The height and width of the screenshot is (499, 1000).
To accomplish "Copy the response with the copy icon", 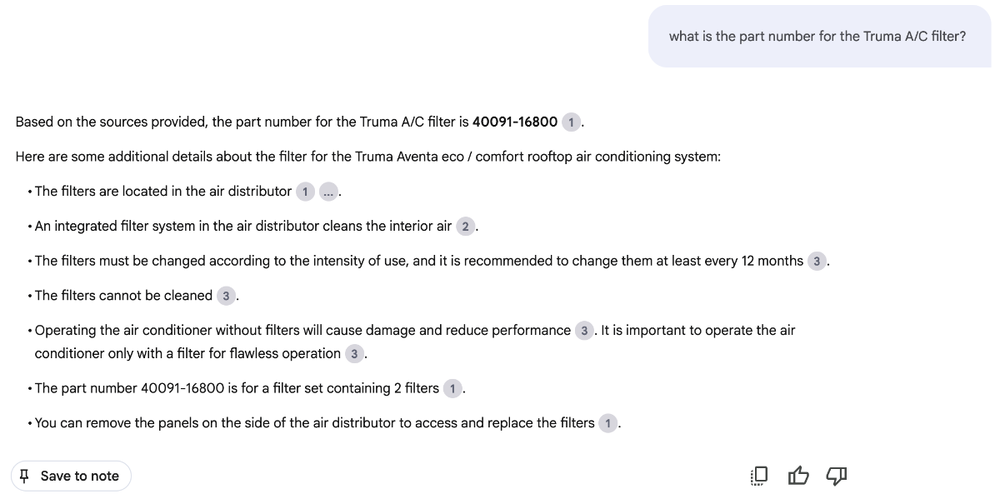I will click(x=759, y=476).
